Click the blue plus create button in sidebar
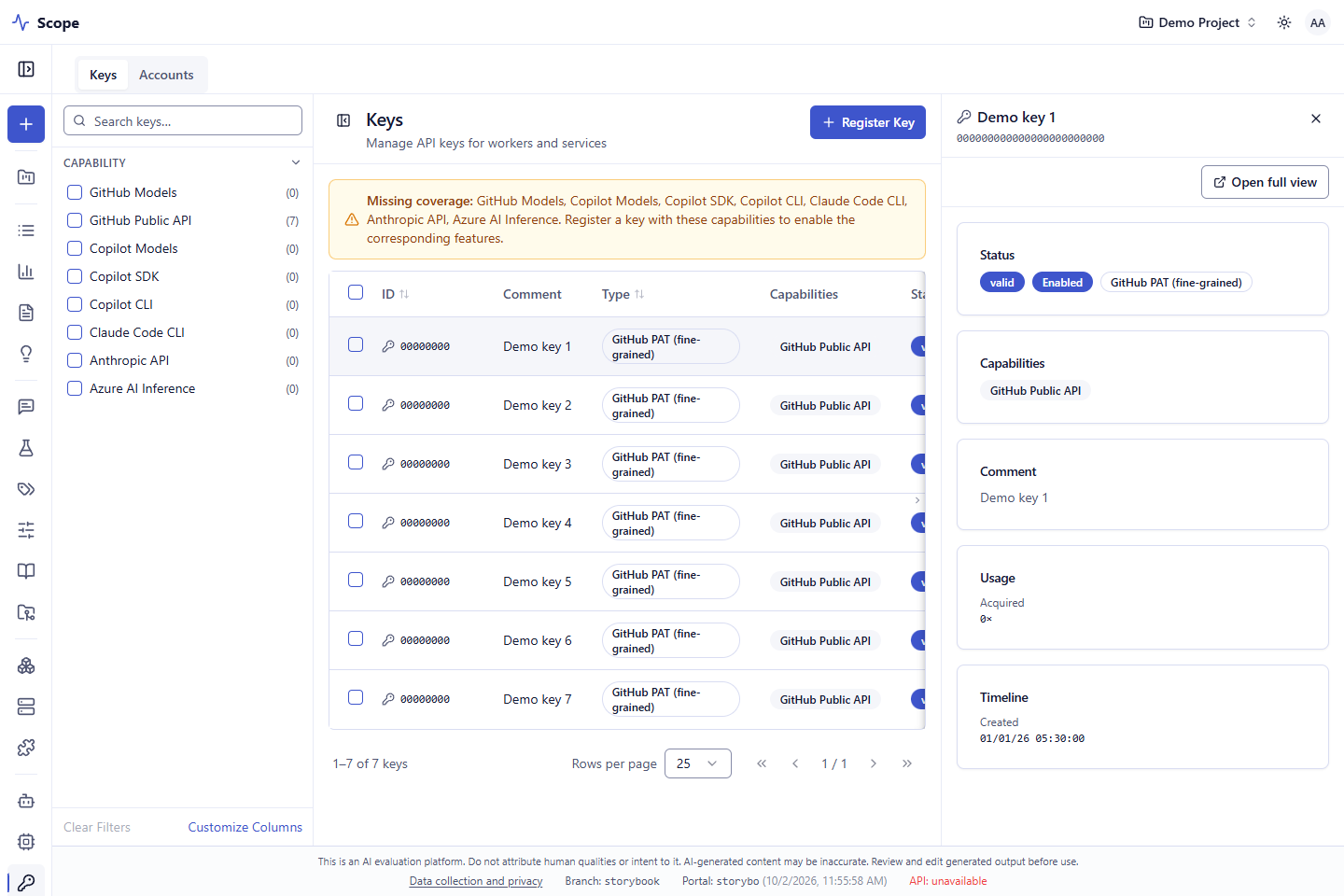The width and height of the screenshot is (1344, 896). (x=26, y=124)
